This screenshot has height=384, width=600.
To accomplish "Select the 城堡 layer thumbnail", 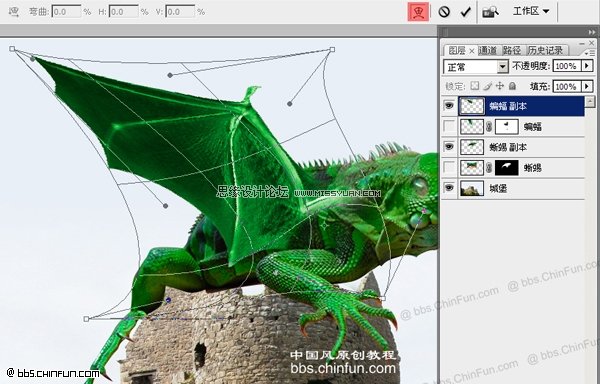I will tap(471, 188).
